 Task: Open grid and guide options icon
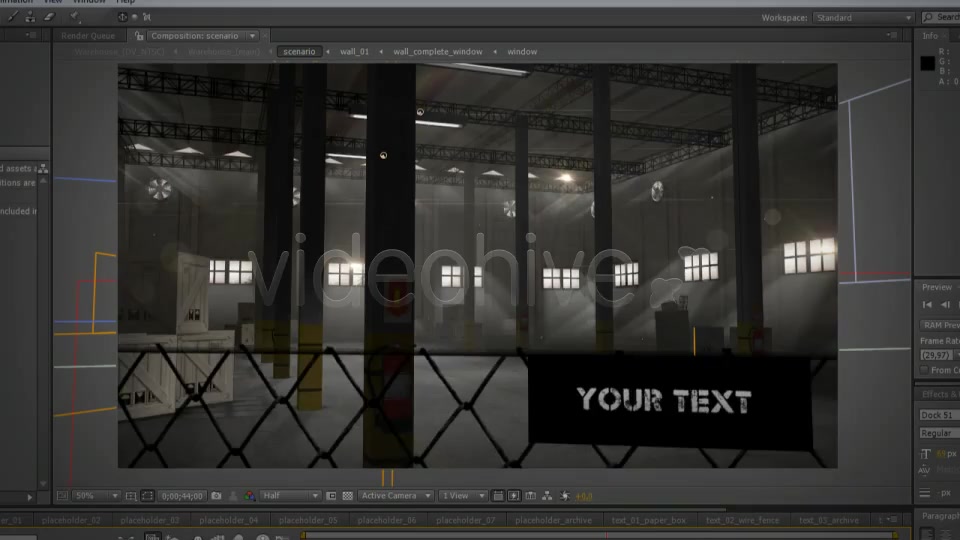130,496
